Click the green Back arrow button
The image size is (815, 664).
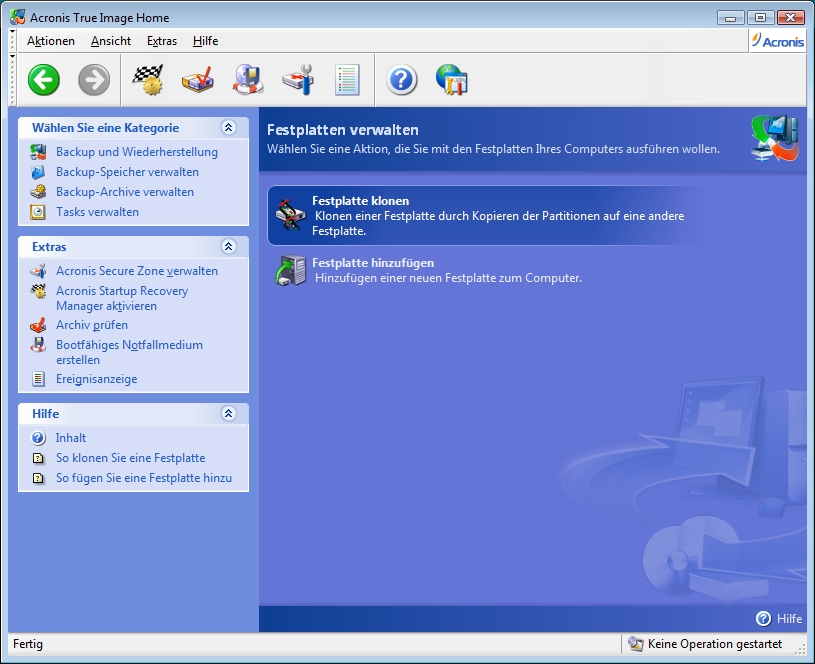tap(44, 80)
